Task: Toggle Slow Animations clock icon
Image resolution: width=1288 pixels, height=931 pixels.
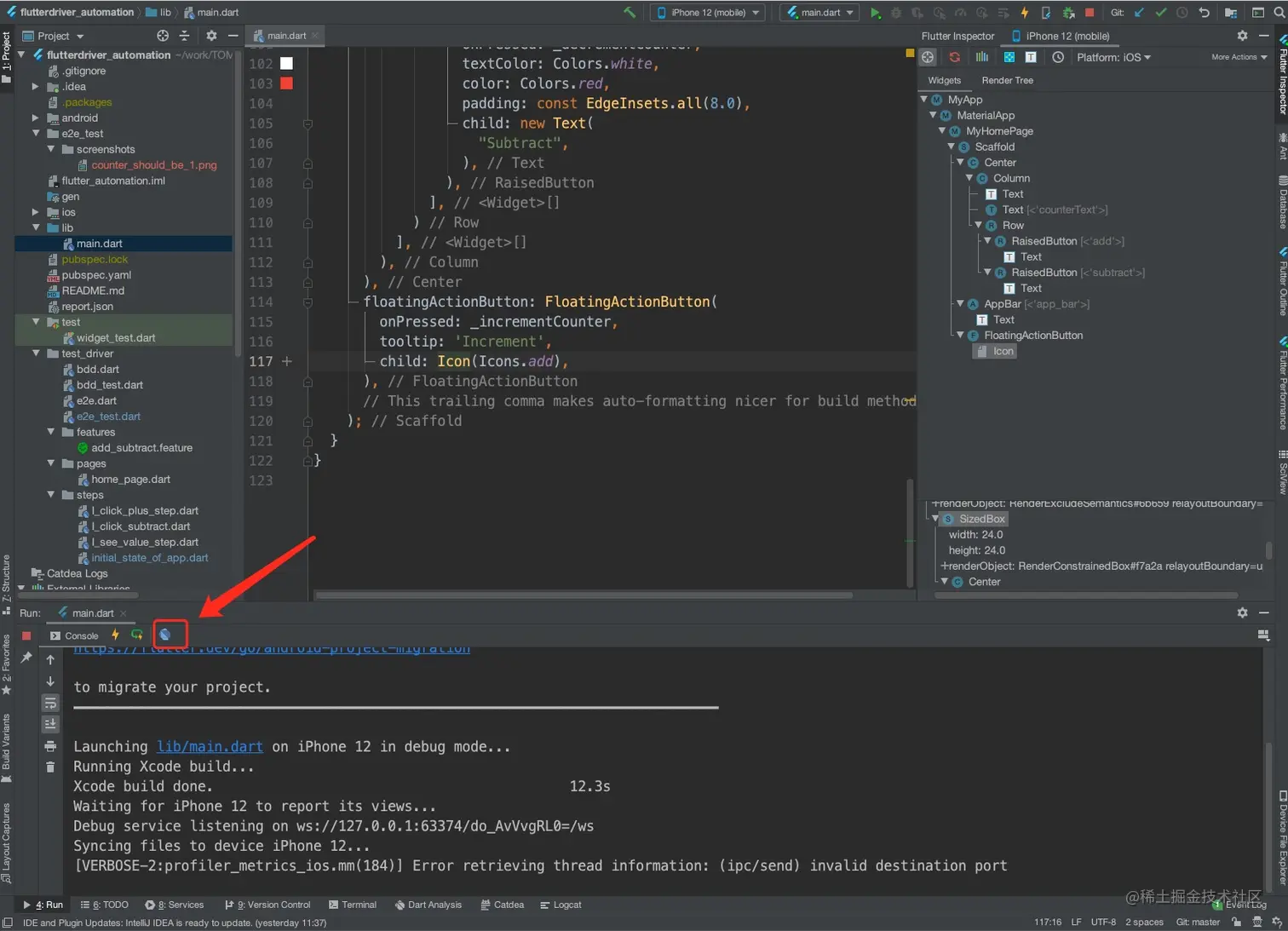Action: (x=1058, y=57)
